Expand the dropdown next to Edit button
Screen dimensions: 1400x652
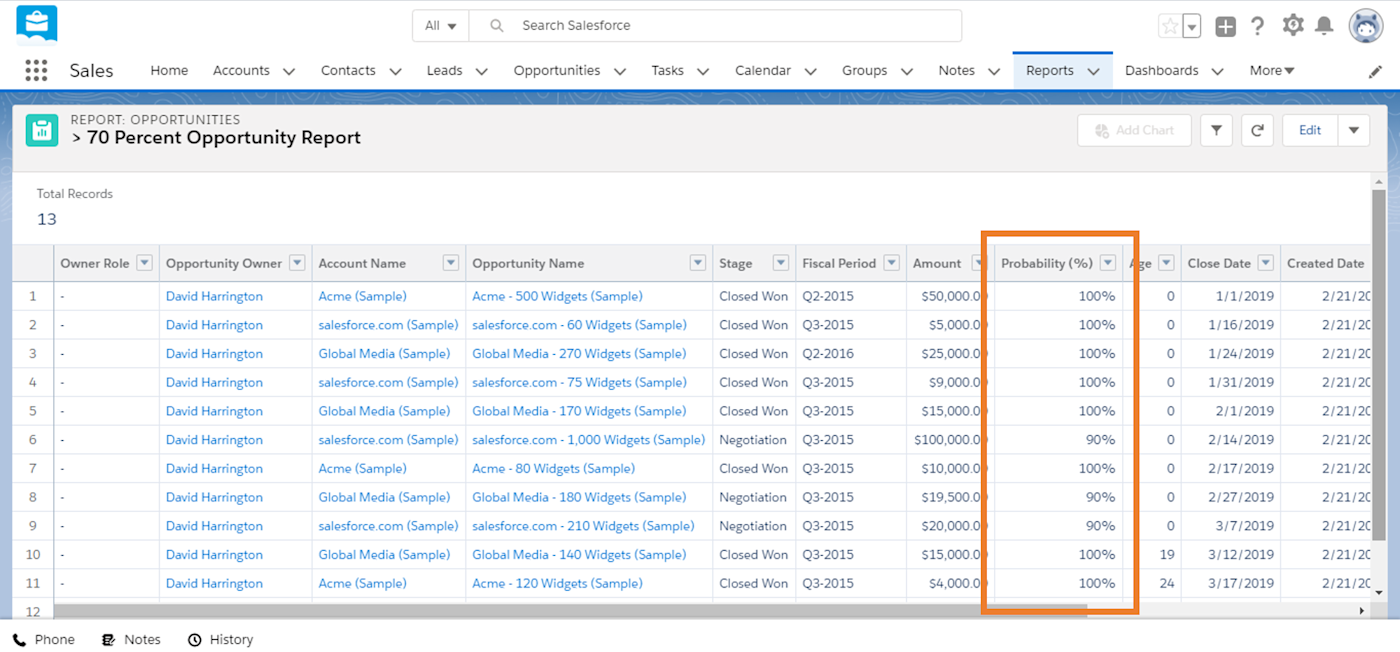point(1354,130)
